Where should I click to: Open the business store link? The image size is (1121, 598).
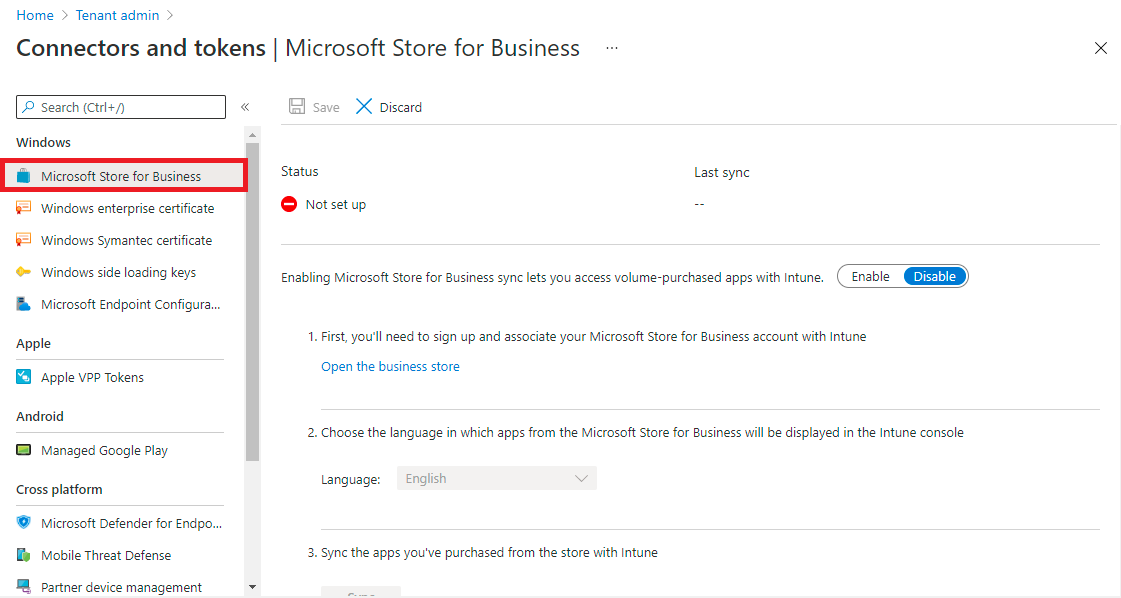click(x=390, y=366)
